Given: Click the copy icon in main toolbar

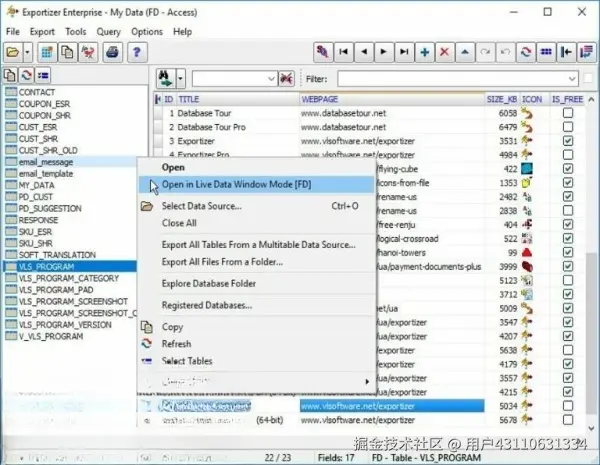Looking at the screenshot, I should click(67, 52).
